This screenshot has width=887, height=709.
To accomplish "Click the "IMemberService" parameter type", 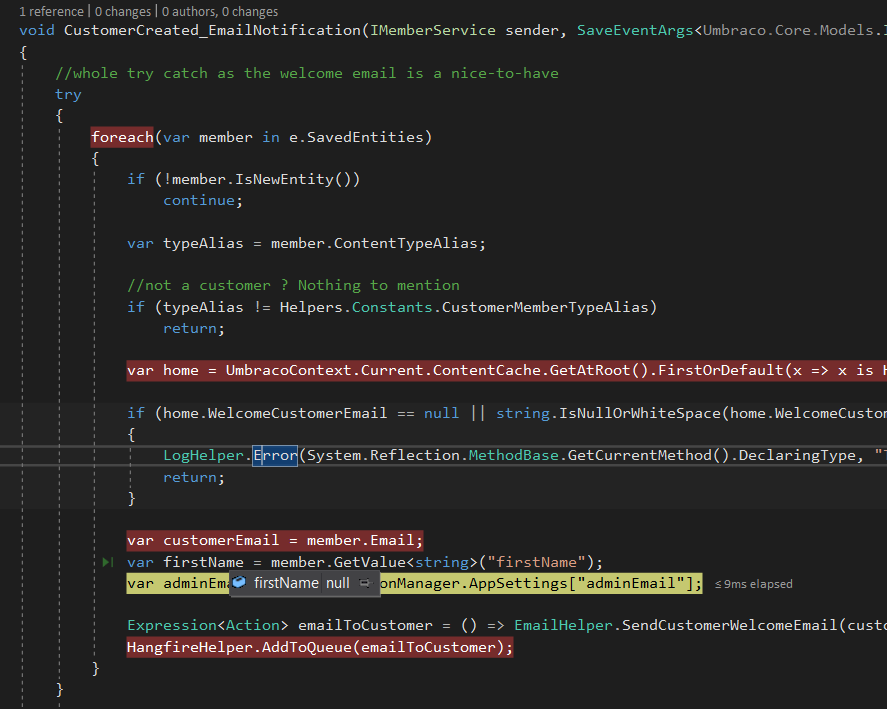I will (433, 30).
